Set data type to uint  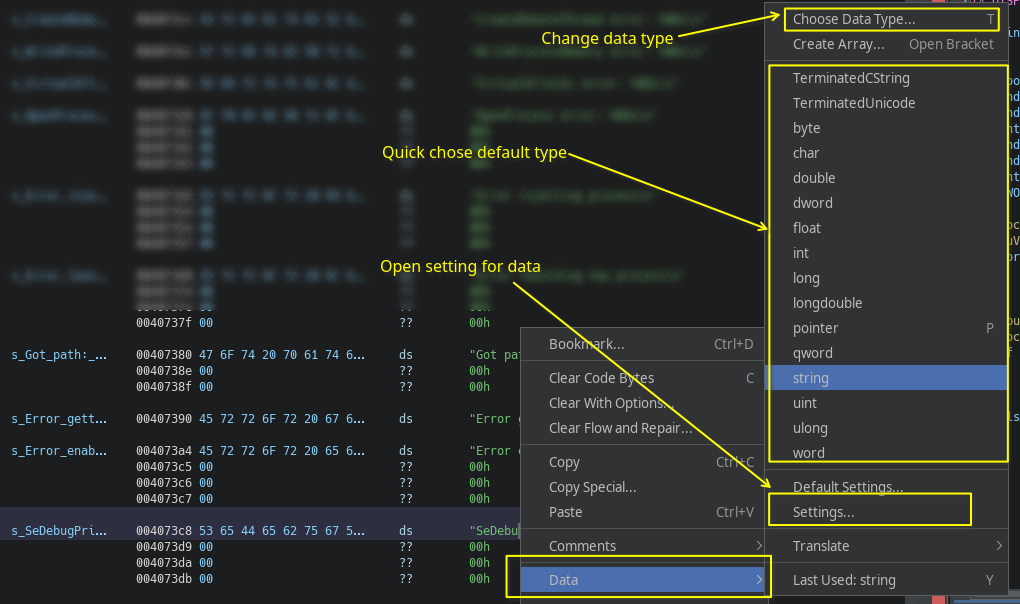click(885, 403)
